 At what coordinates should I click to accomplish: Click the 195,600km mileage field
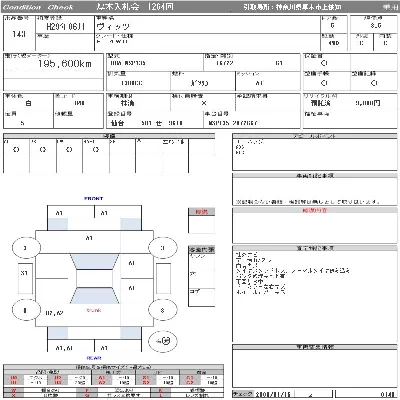65,63
